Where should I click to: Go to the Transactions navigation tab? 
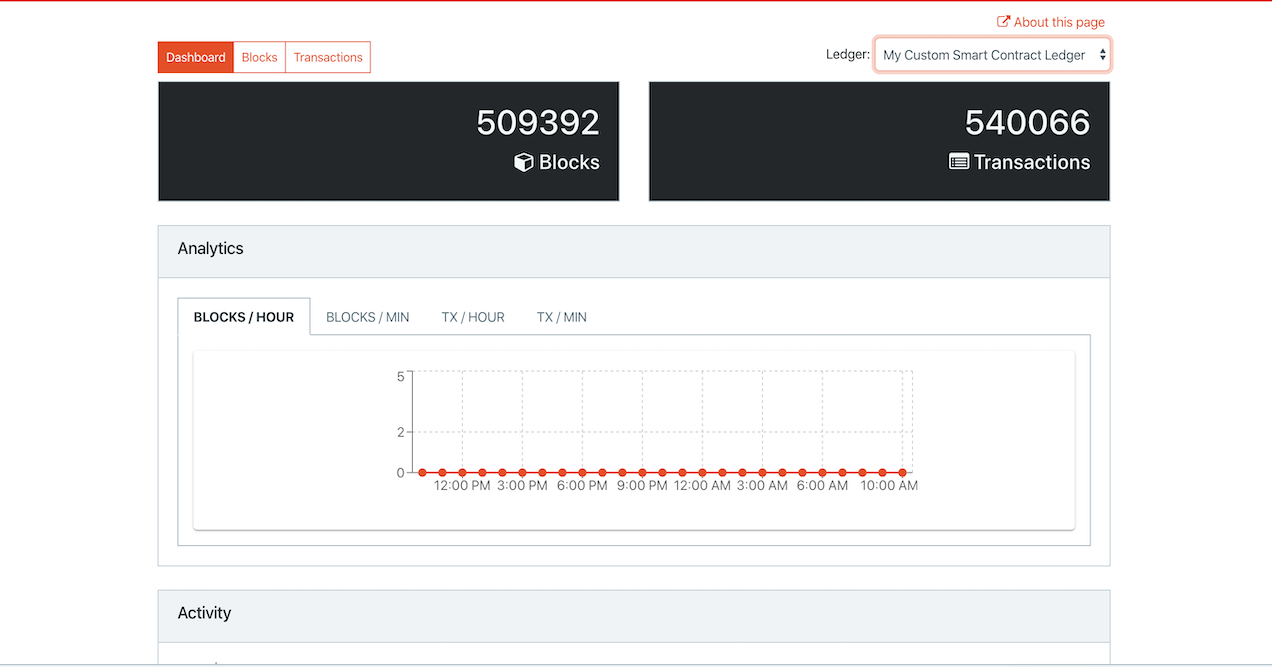(x=328, y=57)
